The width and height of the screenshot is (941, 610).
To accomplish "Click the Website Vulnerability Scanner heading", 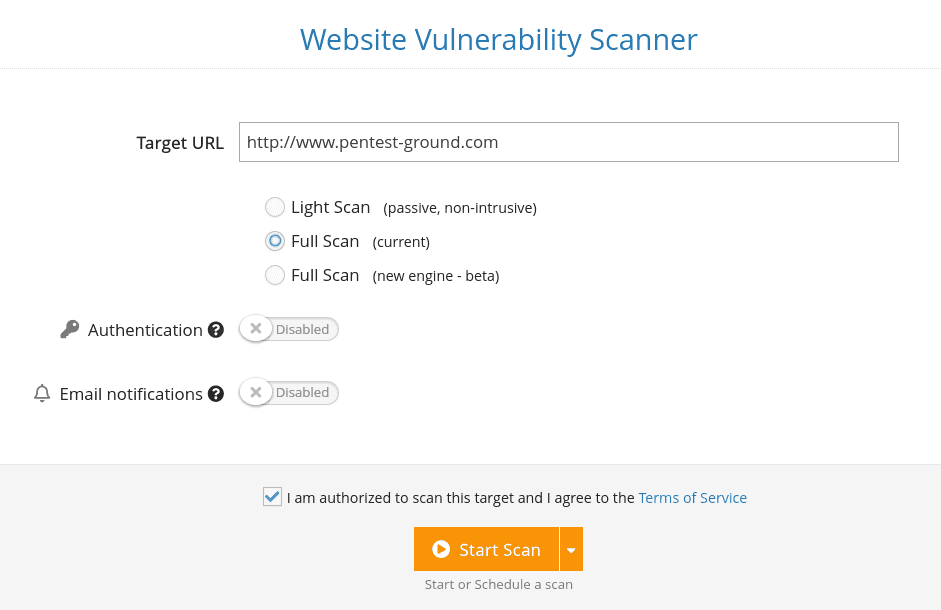I will [498, 40].
